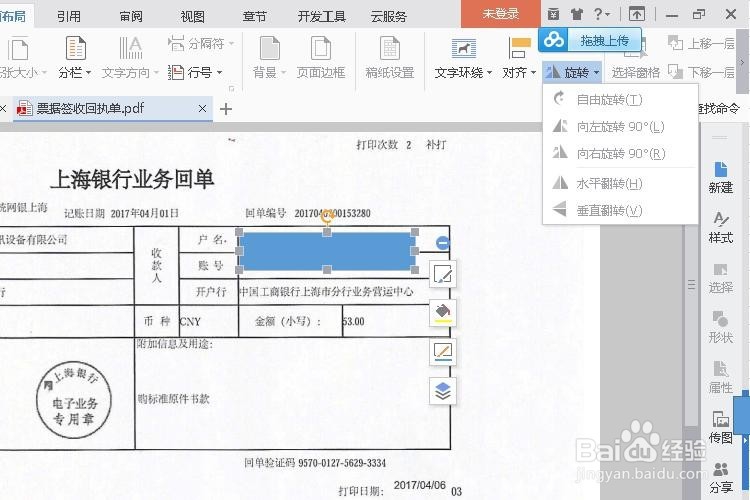Switch to the 审阅 ribbon tab

pos(131,16)
